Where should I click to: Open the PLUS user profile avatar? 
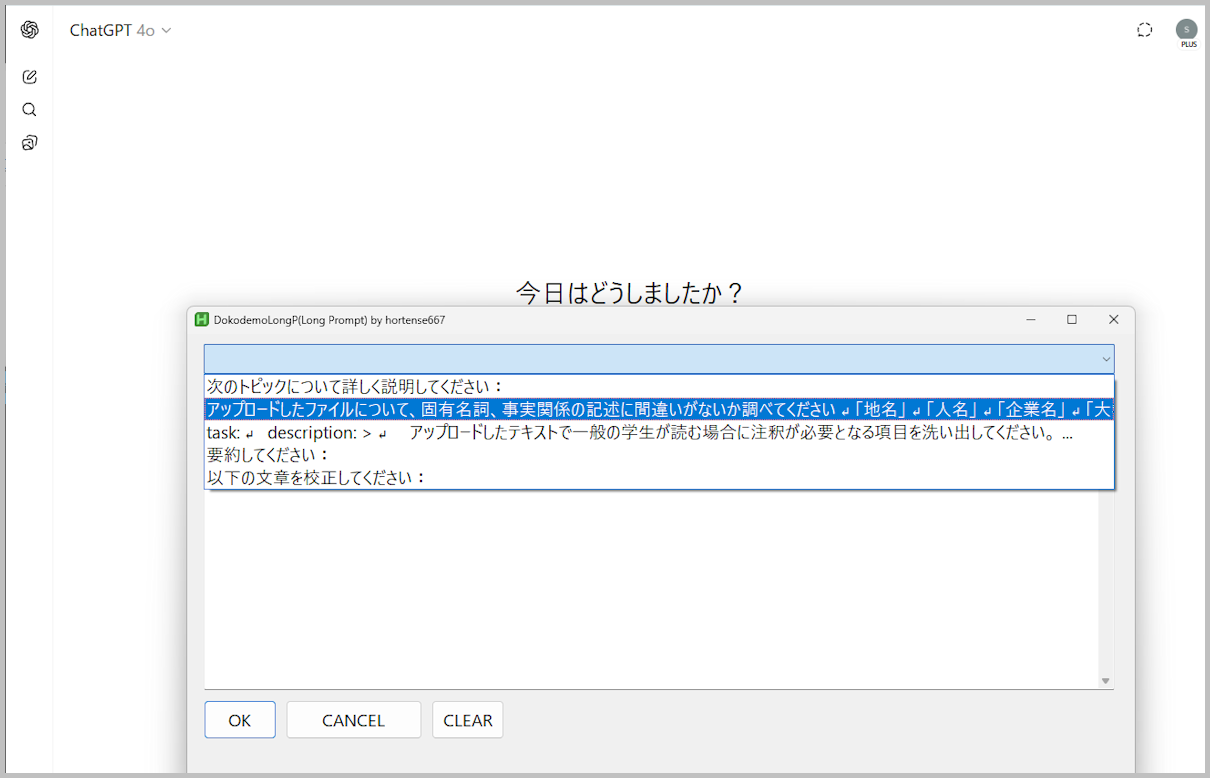[x=1187, y=31]
